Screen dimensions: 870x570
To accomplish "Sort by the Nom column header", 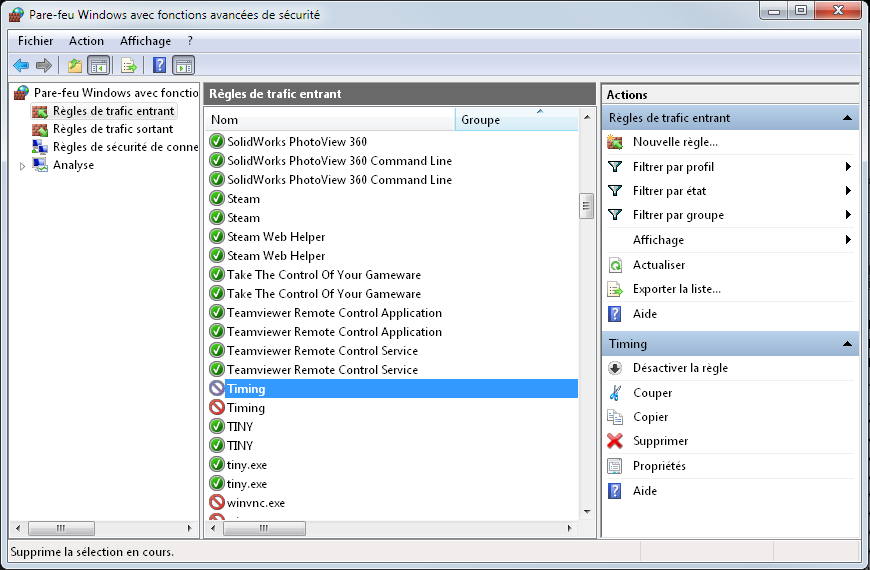I will (330, 120).
